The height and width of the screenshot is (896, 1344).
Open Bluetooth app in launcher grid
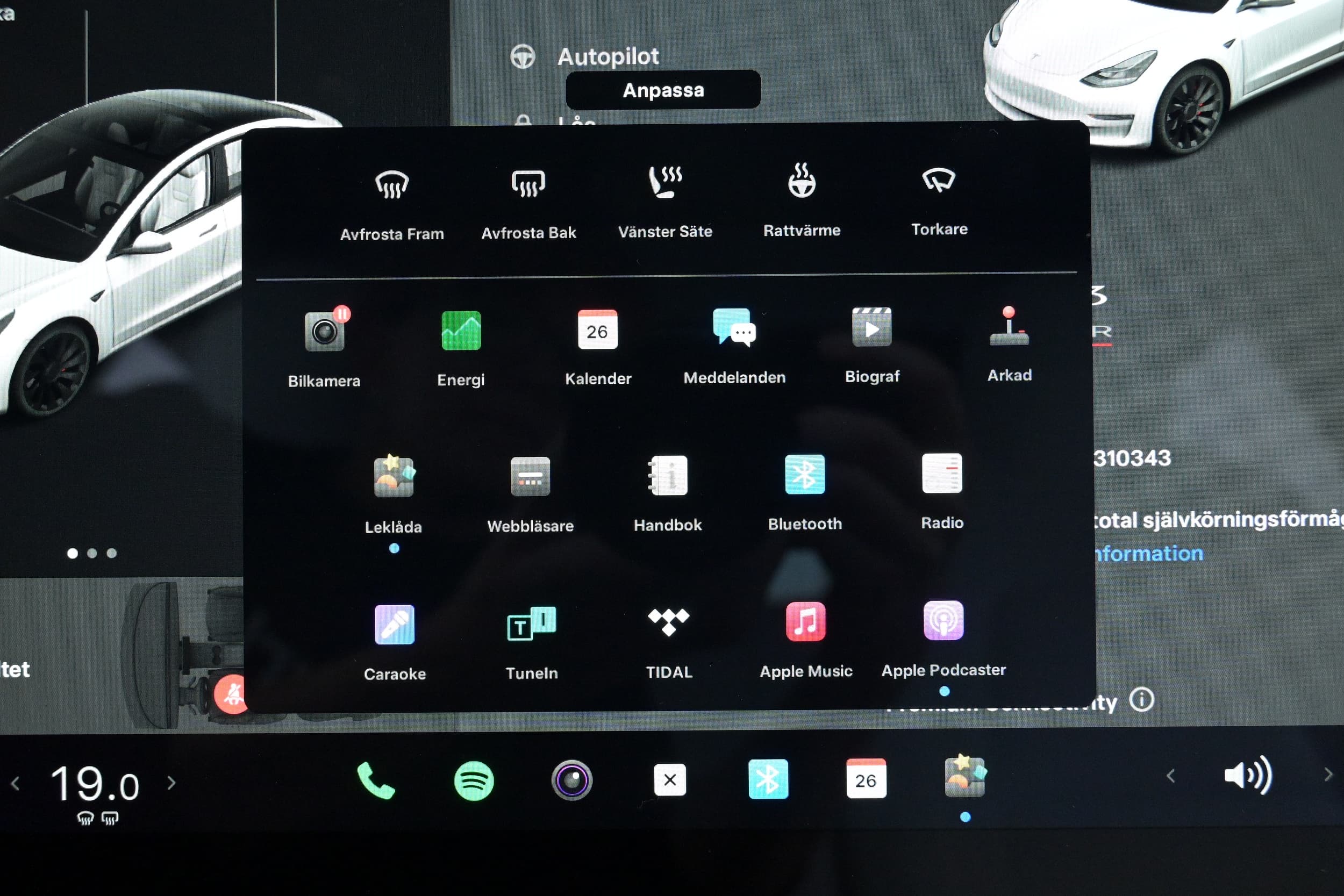tap(805, 492)
